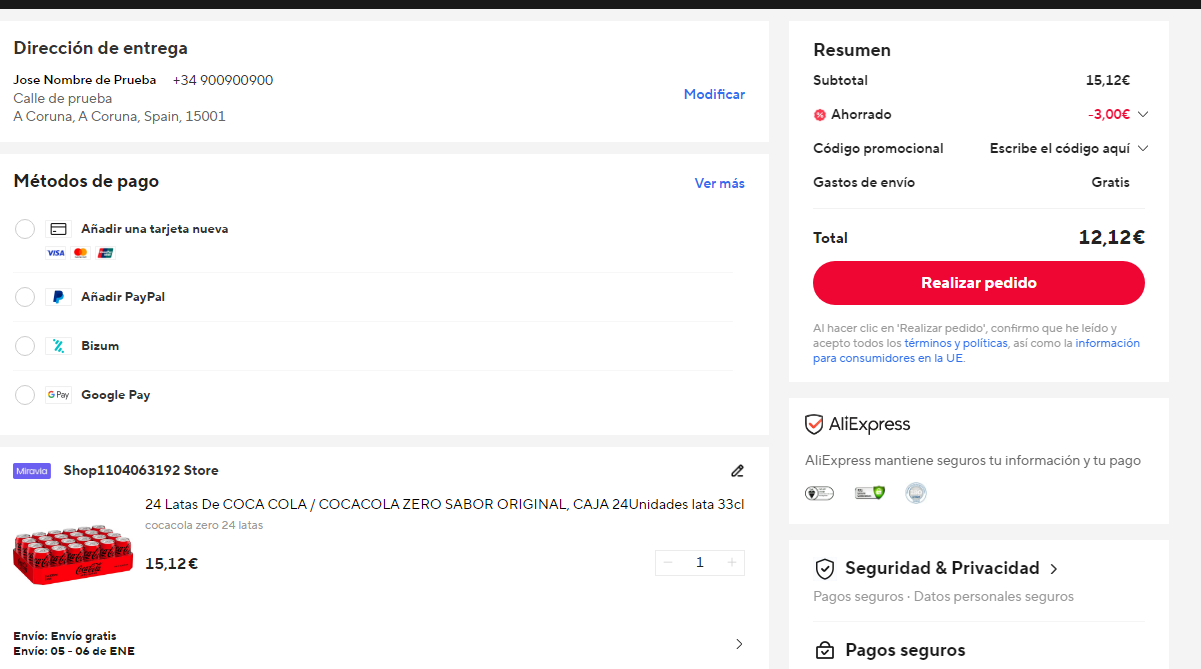
Task: Click A Coruna, A Coruna, Spain, 15001 text
Action: [x=119, y=116]
